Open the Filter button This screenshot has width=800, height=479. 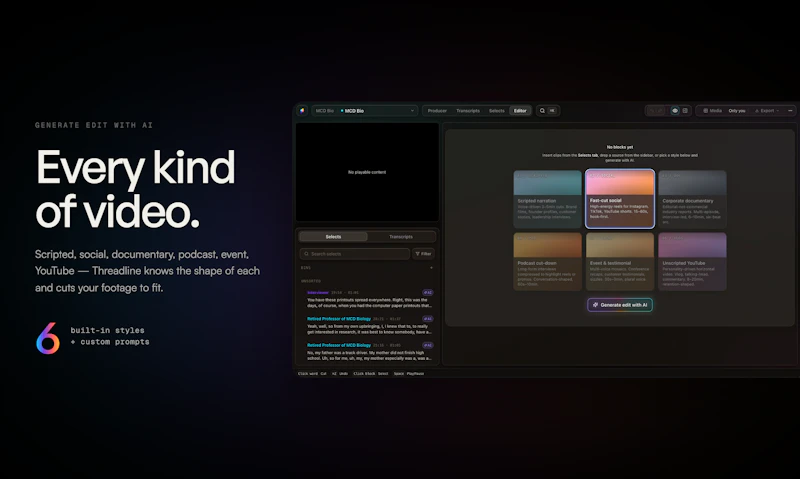point(423,254)
